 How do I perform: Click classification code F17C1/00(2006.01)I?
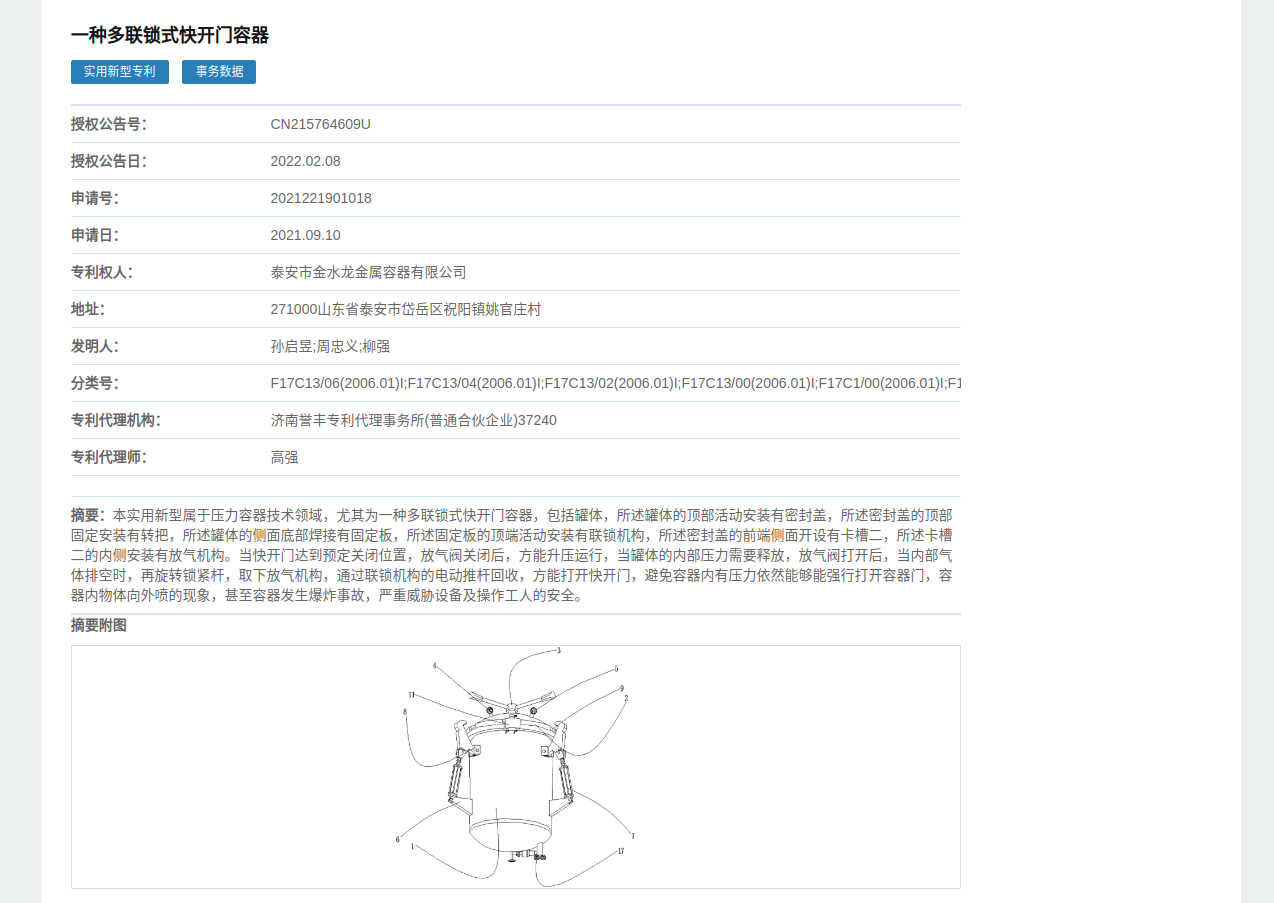[881, 384]
